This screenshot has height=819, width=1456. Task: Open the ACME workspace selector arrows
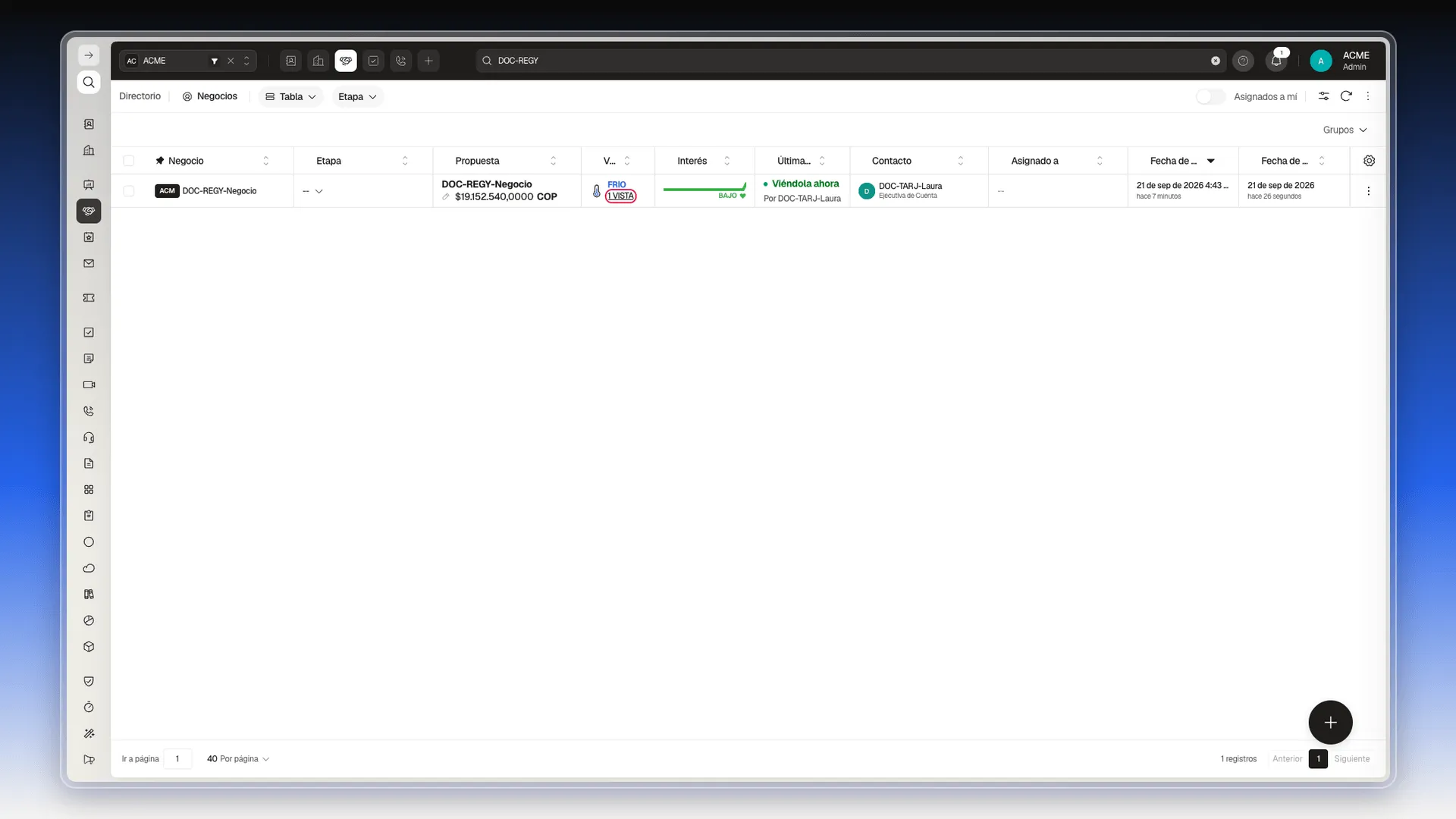[x=246, y=61]
